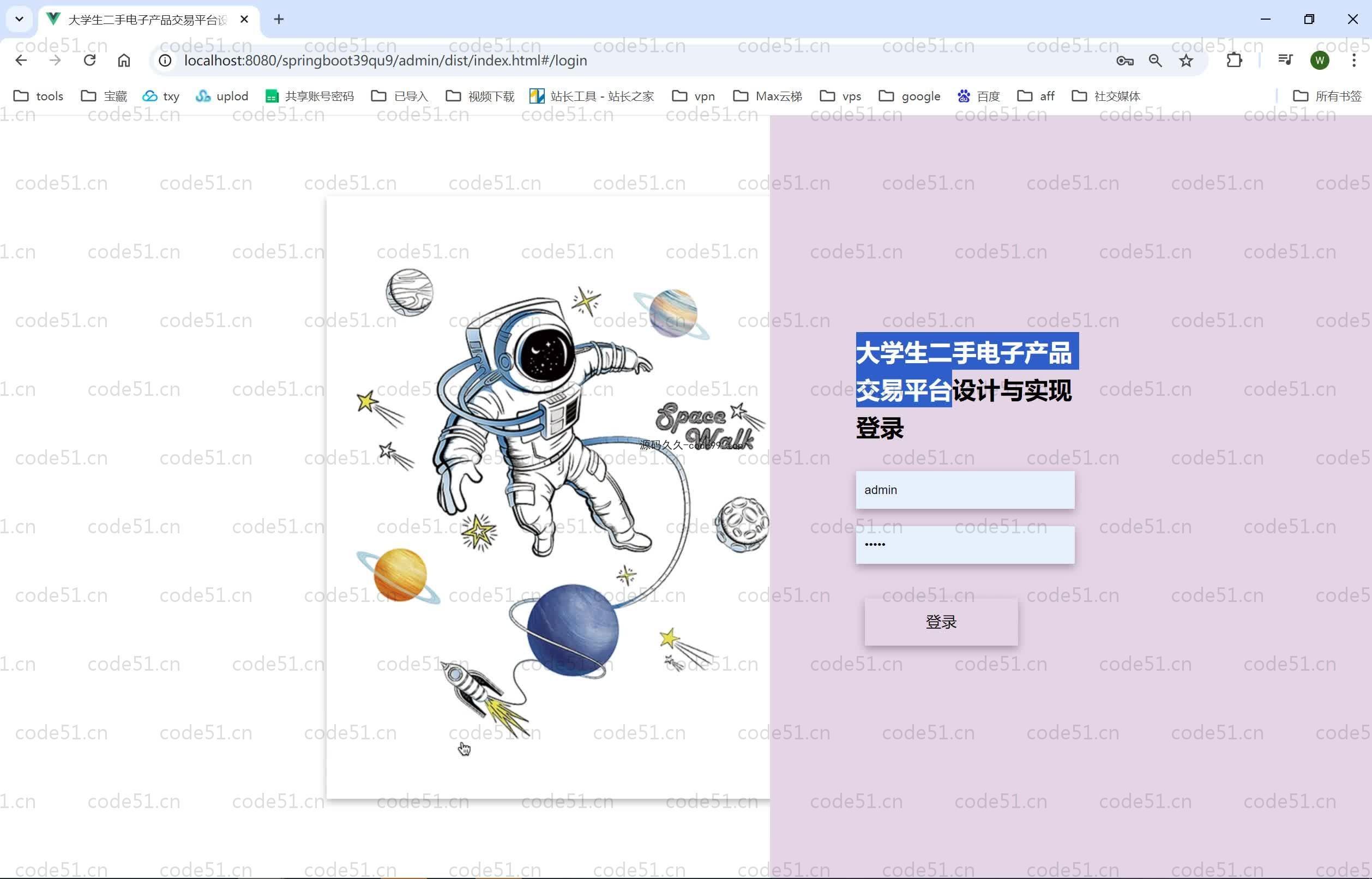Click the browser Back arrow
Viewport: 1372px width, 879px height.
[21, 61]
